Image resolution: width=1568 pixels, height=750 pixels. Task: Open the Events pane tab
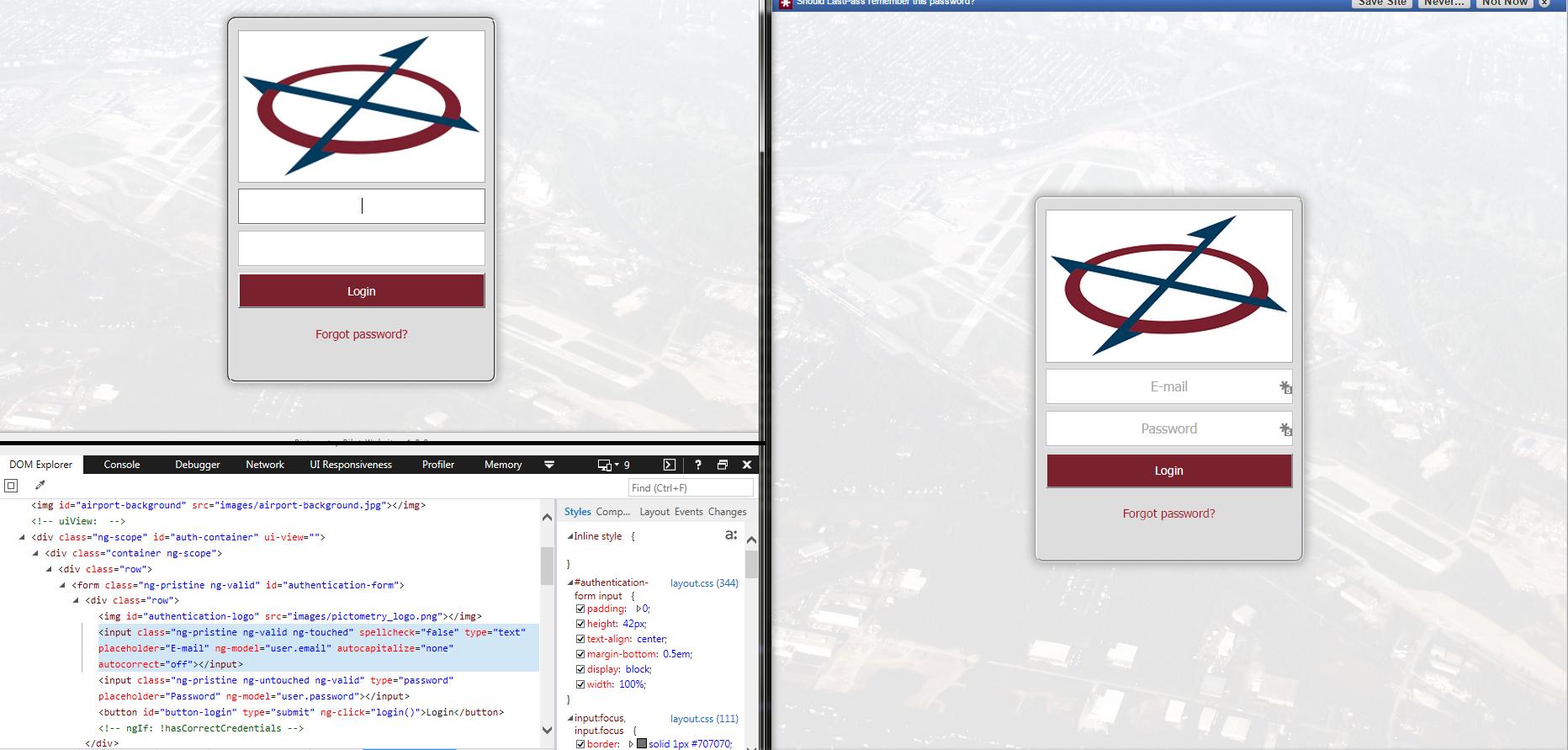coord(688,512)
